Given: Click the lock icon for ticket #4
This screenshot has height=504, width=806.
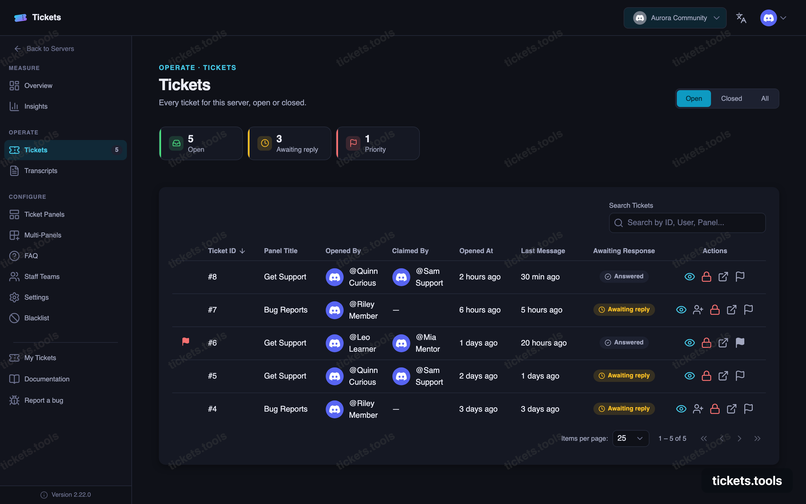Looking at the screenshot, I should (715, 409).
